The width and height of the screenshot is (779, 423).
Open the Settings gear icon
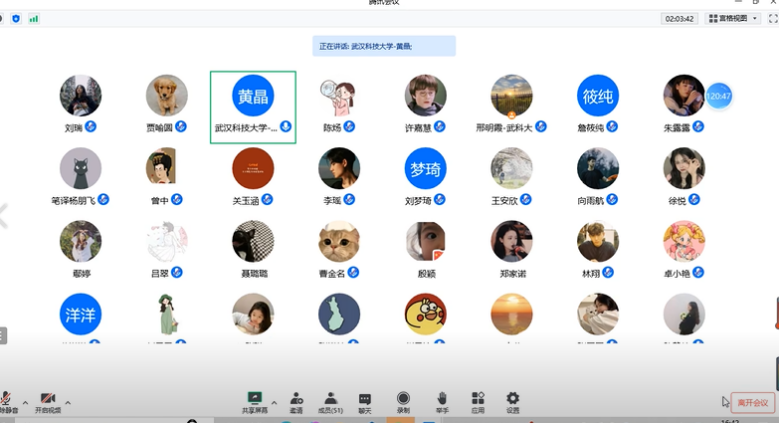tap(513, 399)
